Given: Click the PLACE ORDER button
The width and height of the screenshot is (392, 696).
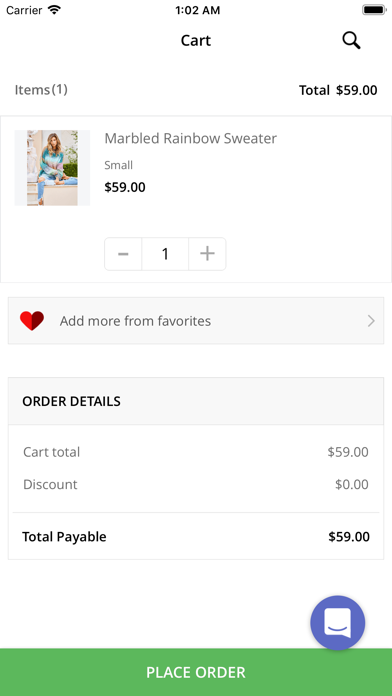Looking at the screenshot, I should click(196, 672).
